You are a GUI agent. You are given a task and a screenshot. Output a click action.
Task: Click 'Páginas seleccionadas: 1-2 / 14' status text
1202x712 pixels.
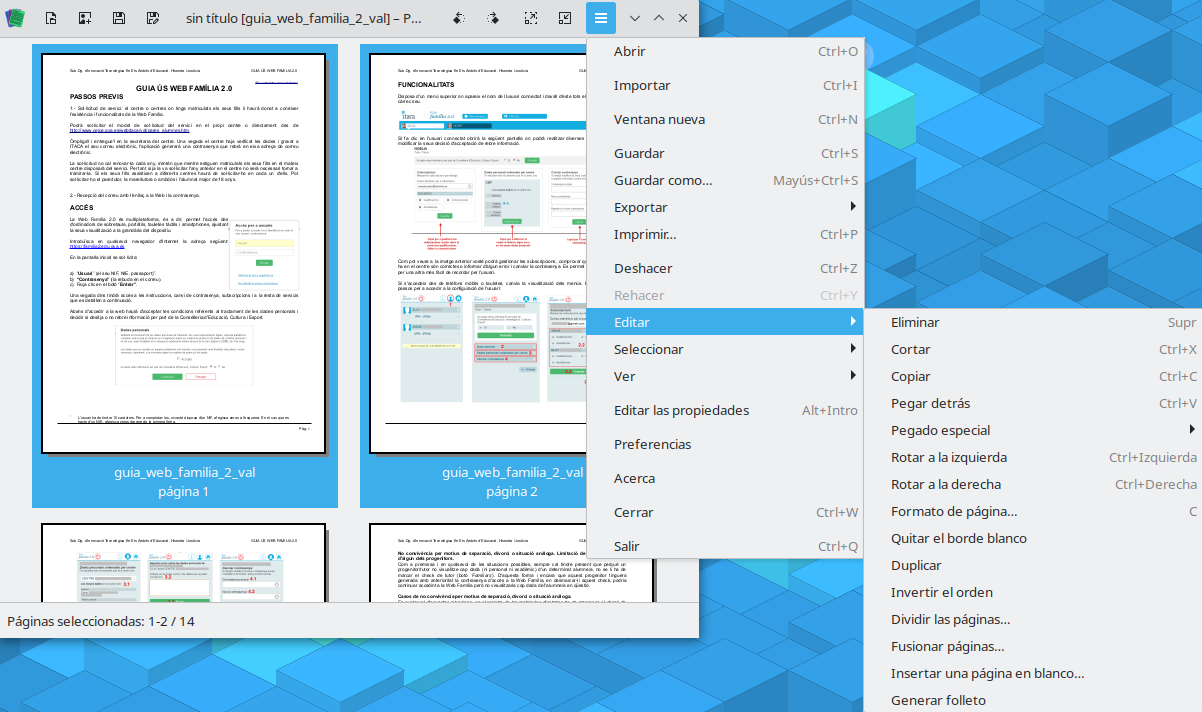click(x=101, y=620)
